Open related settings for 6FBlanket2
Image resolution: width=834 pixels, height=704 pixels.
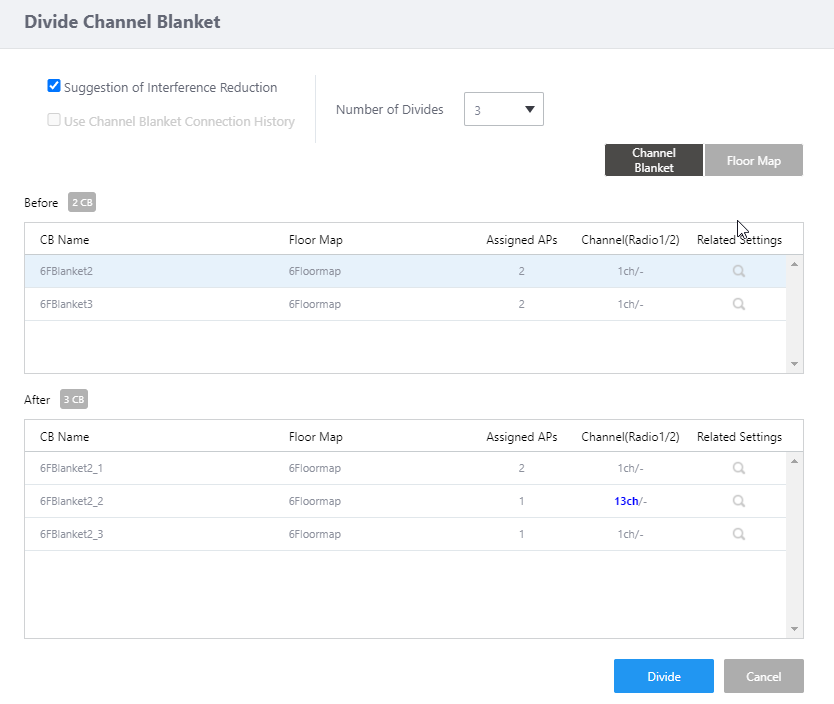(x=739, y=271)
